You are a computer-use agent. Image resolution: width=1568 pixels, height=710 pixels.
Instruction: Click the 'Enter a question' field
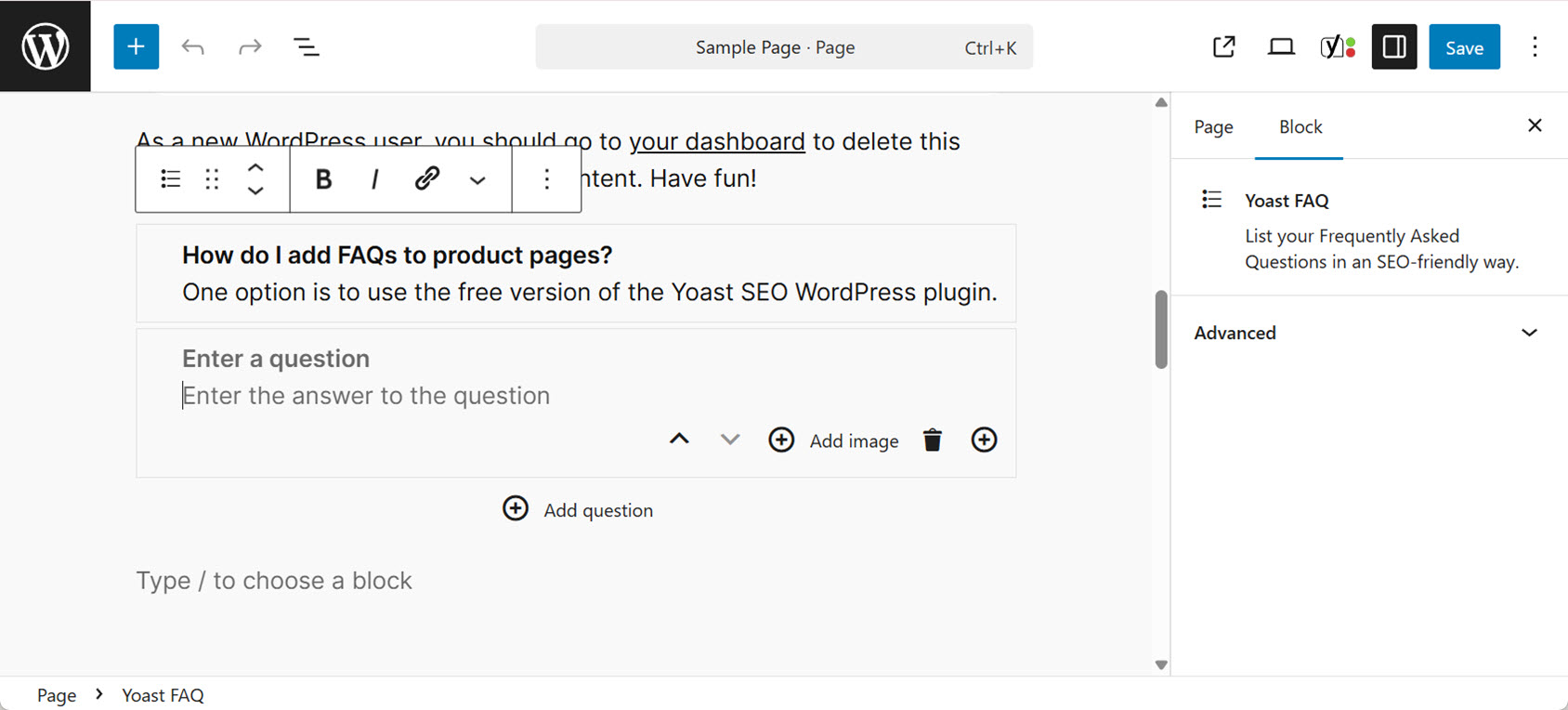pyautogui.click(x=276, y=359)
